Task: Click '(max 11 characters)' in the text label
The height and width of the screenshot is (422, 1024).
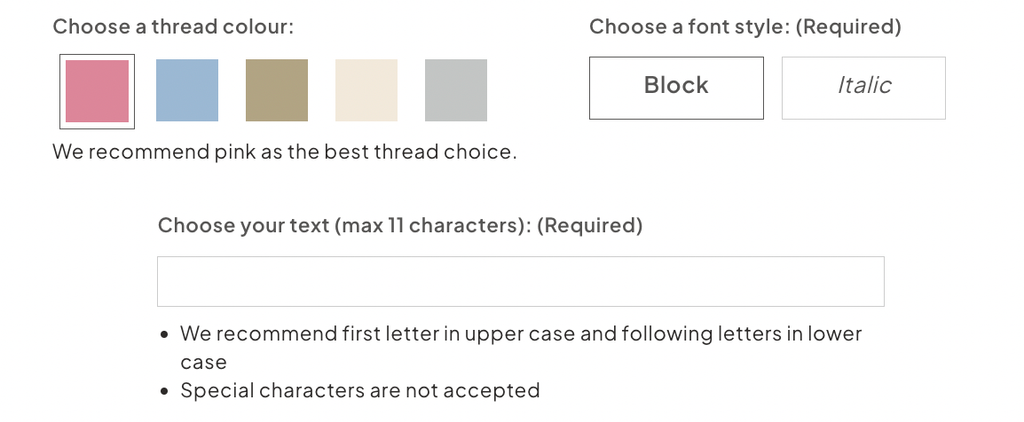Action: 433,226
